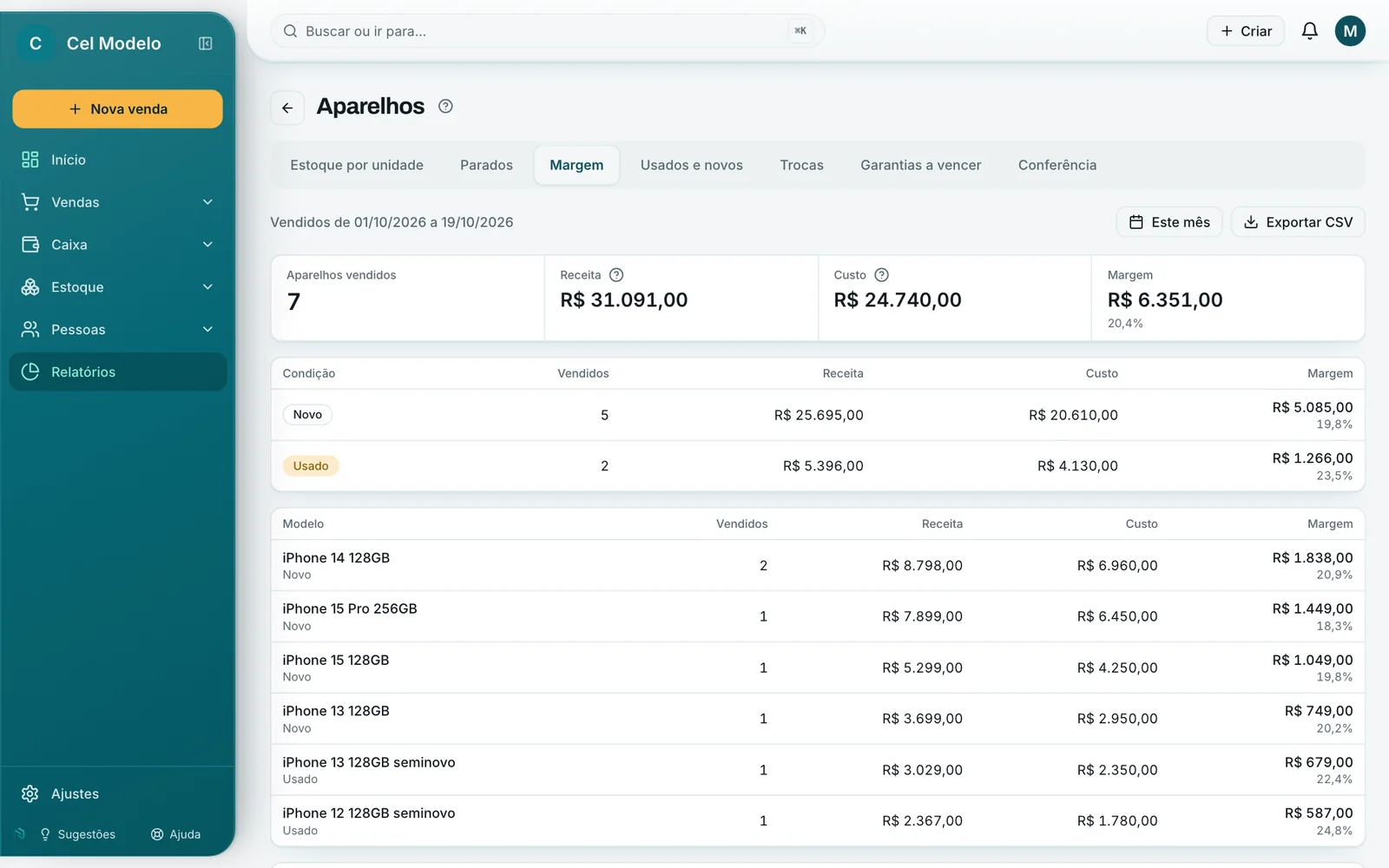Start a Nova venda

(x=118, y=109)
